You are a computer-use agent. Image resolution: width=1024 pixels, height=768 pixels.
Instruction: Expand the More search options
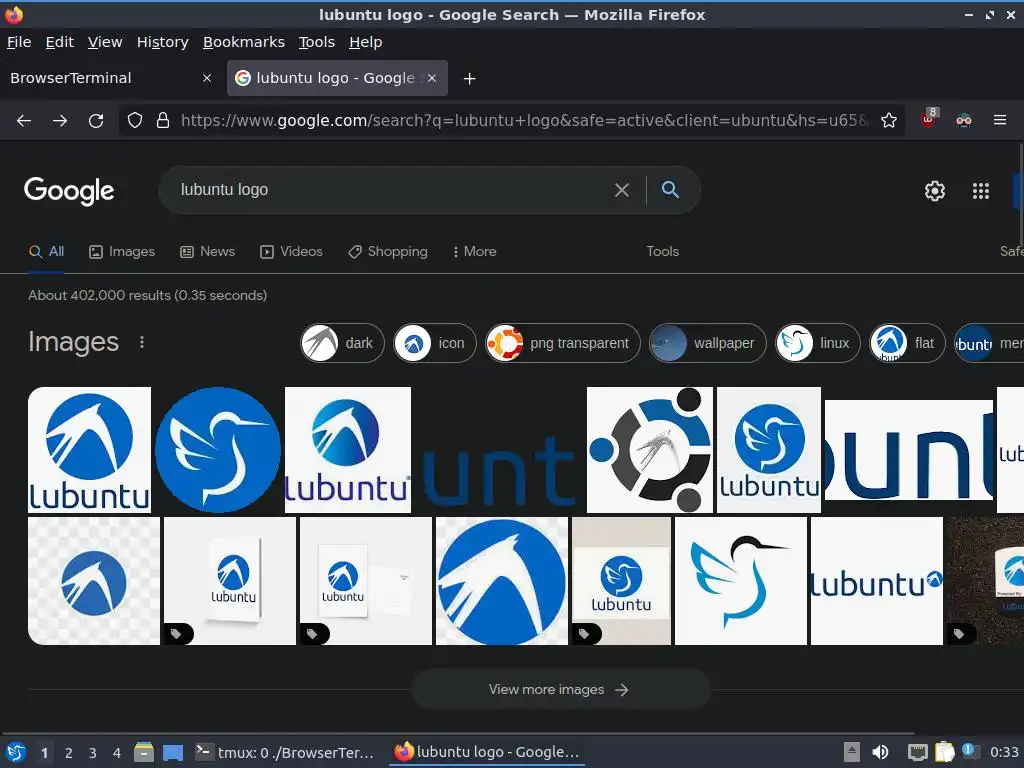click(475, 251)
